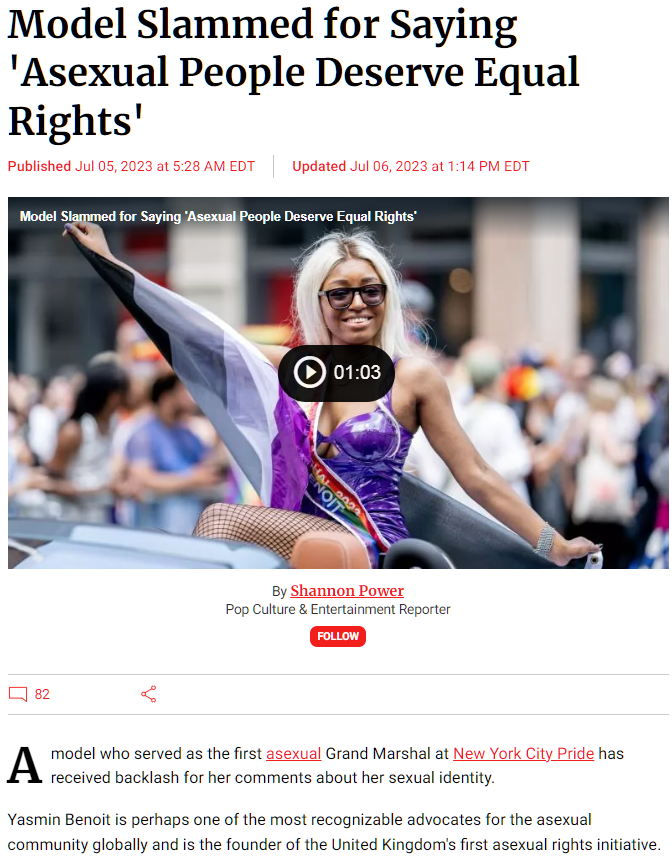Click the word 'Published' in red

[x=40, y=166]
